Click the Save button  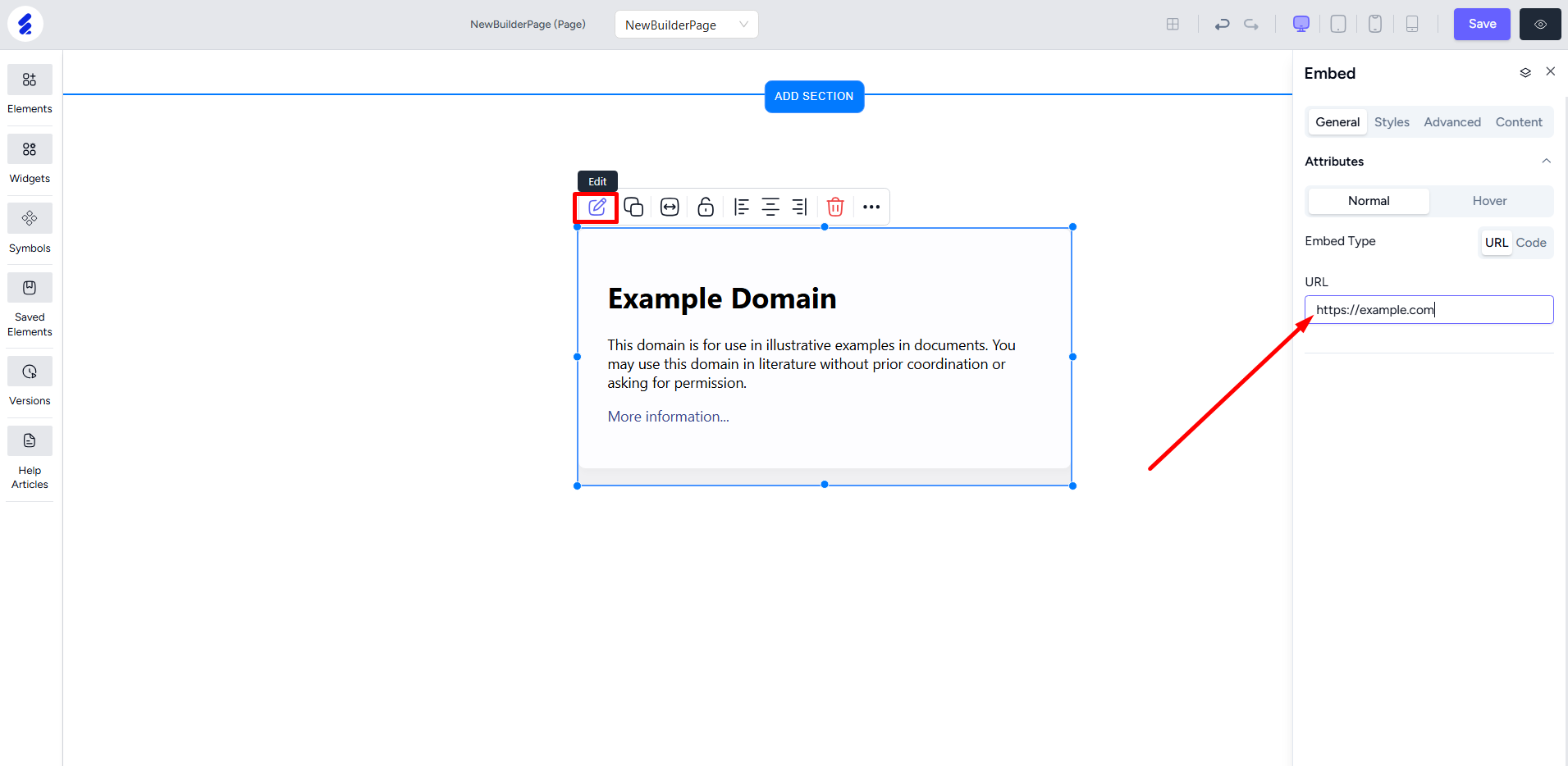point(1482,24)
